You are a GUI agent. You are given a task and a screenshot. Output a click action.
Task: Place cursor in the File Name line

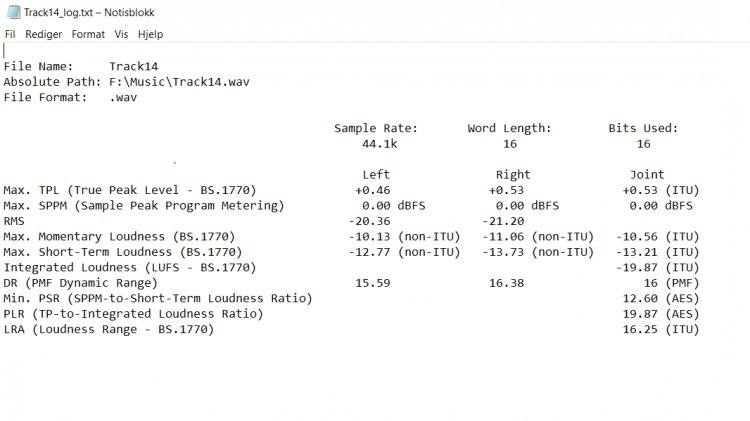80,66
